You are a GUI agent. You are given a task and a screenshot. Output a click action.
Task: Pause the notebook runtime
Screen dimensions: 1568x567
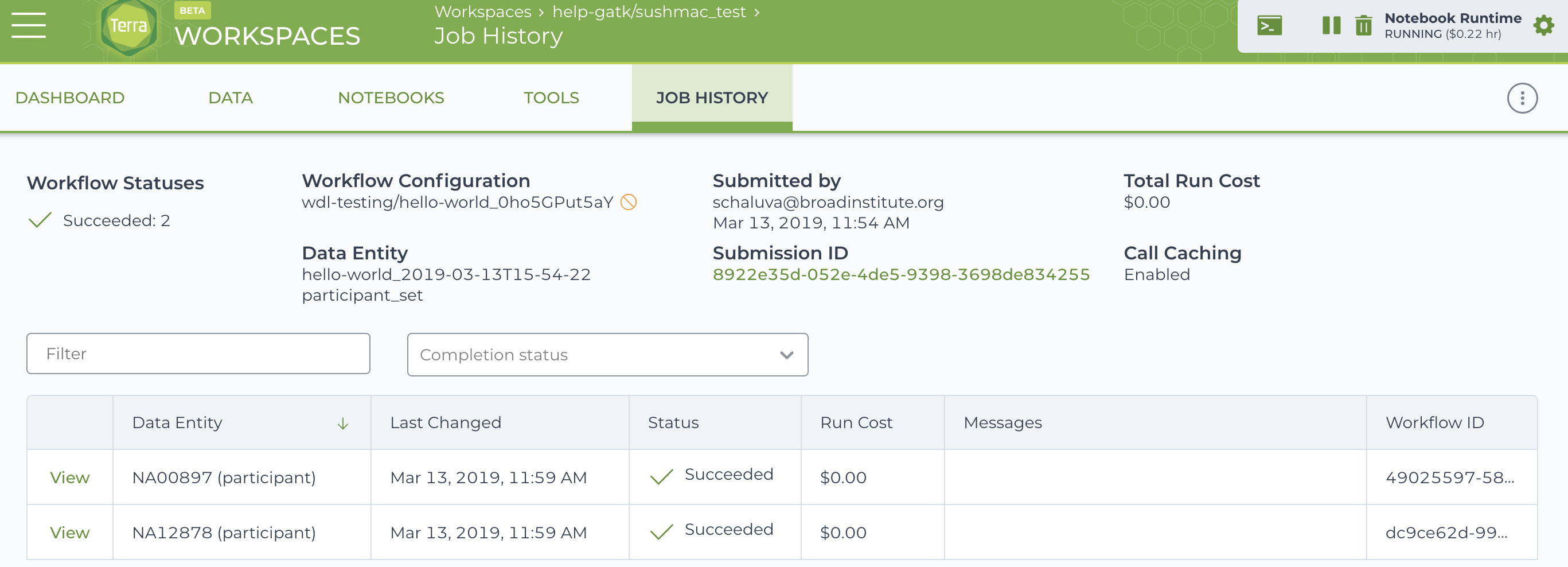point(1331,26)
